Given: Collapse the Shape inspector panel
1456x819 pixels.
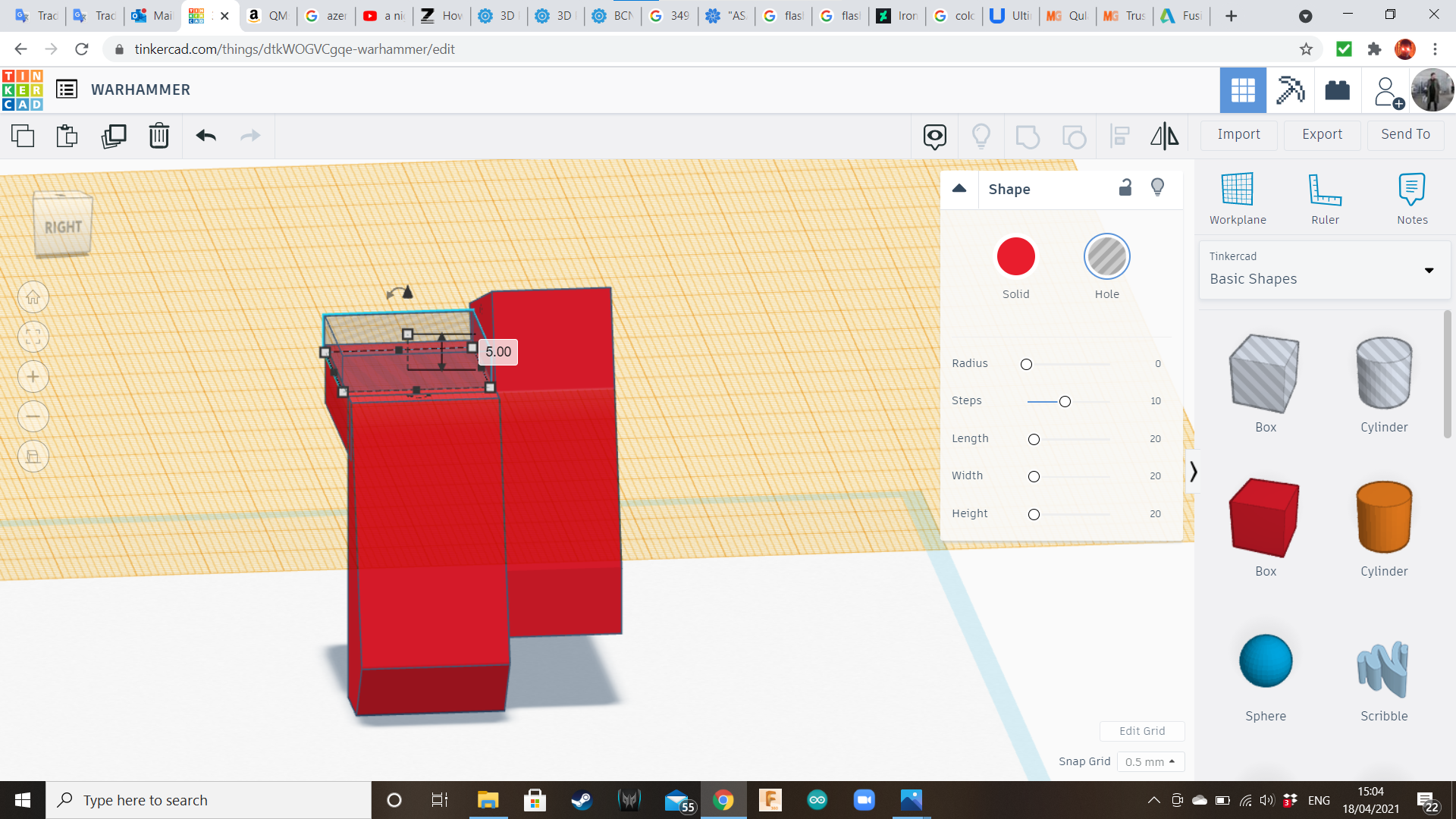Looking at the screenshot, I should (959, 189).
